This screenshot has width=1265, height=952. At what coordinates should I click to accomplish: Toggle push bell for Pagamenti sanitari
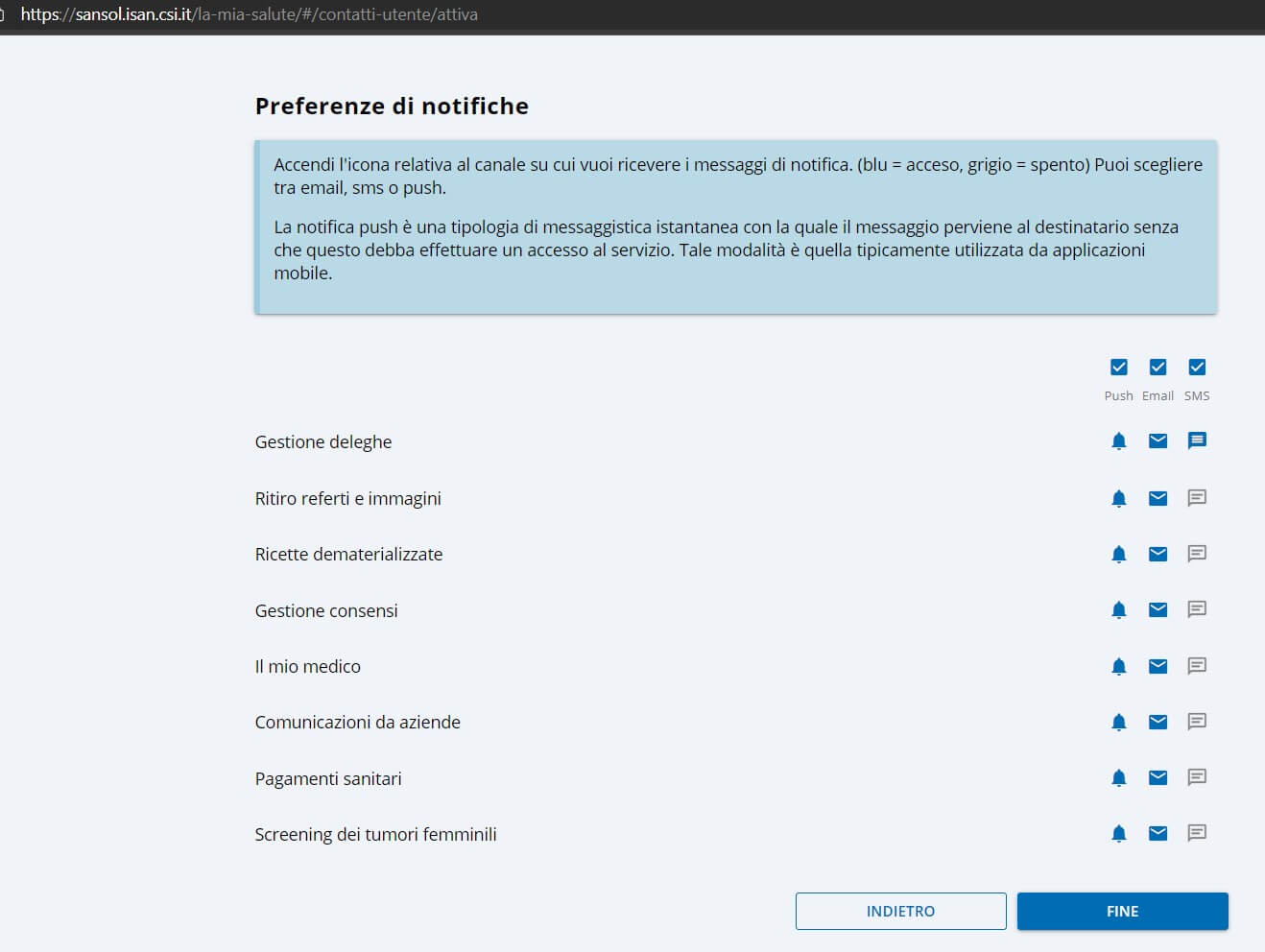pos(1118,778)
